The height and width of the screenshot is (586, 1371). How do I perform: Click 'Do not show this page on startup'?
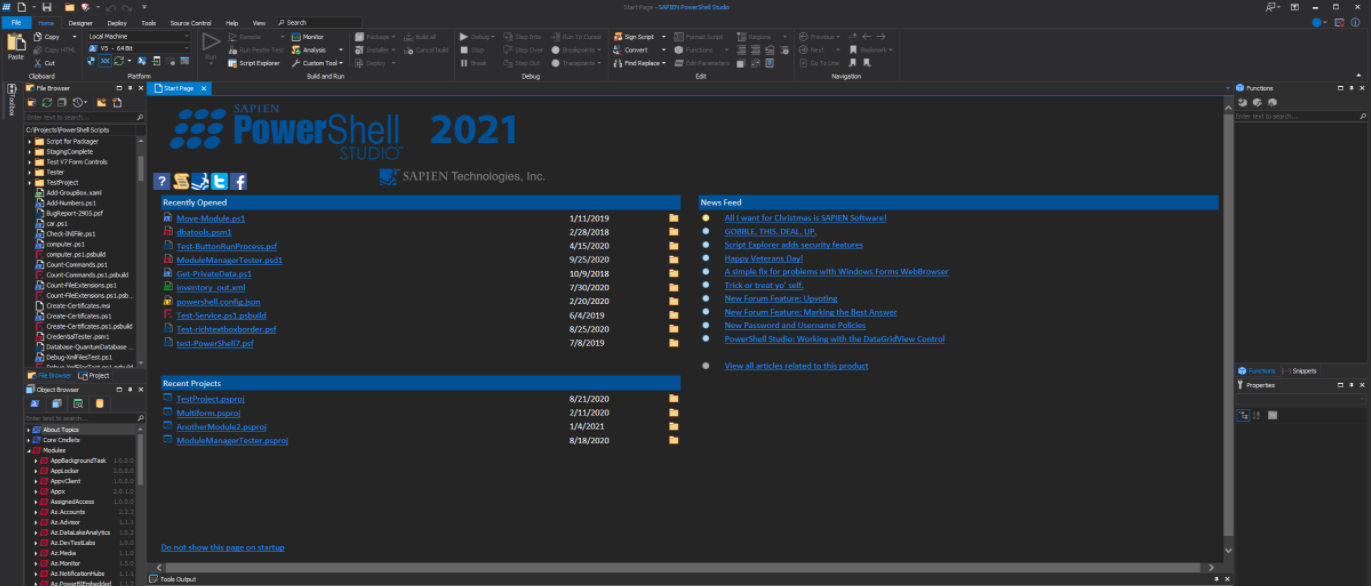pyautogui.click(x=222, y=548)
